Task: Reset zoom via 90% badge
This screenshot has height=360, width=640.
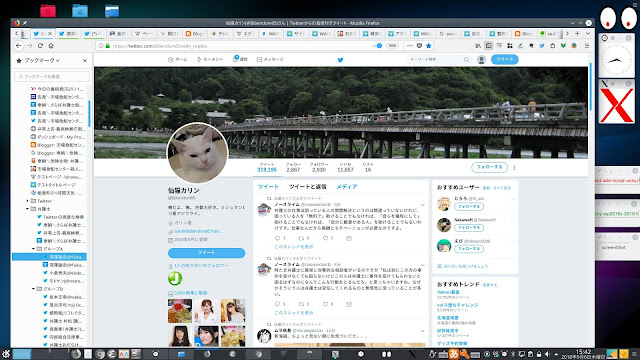Action: (392, 46)
